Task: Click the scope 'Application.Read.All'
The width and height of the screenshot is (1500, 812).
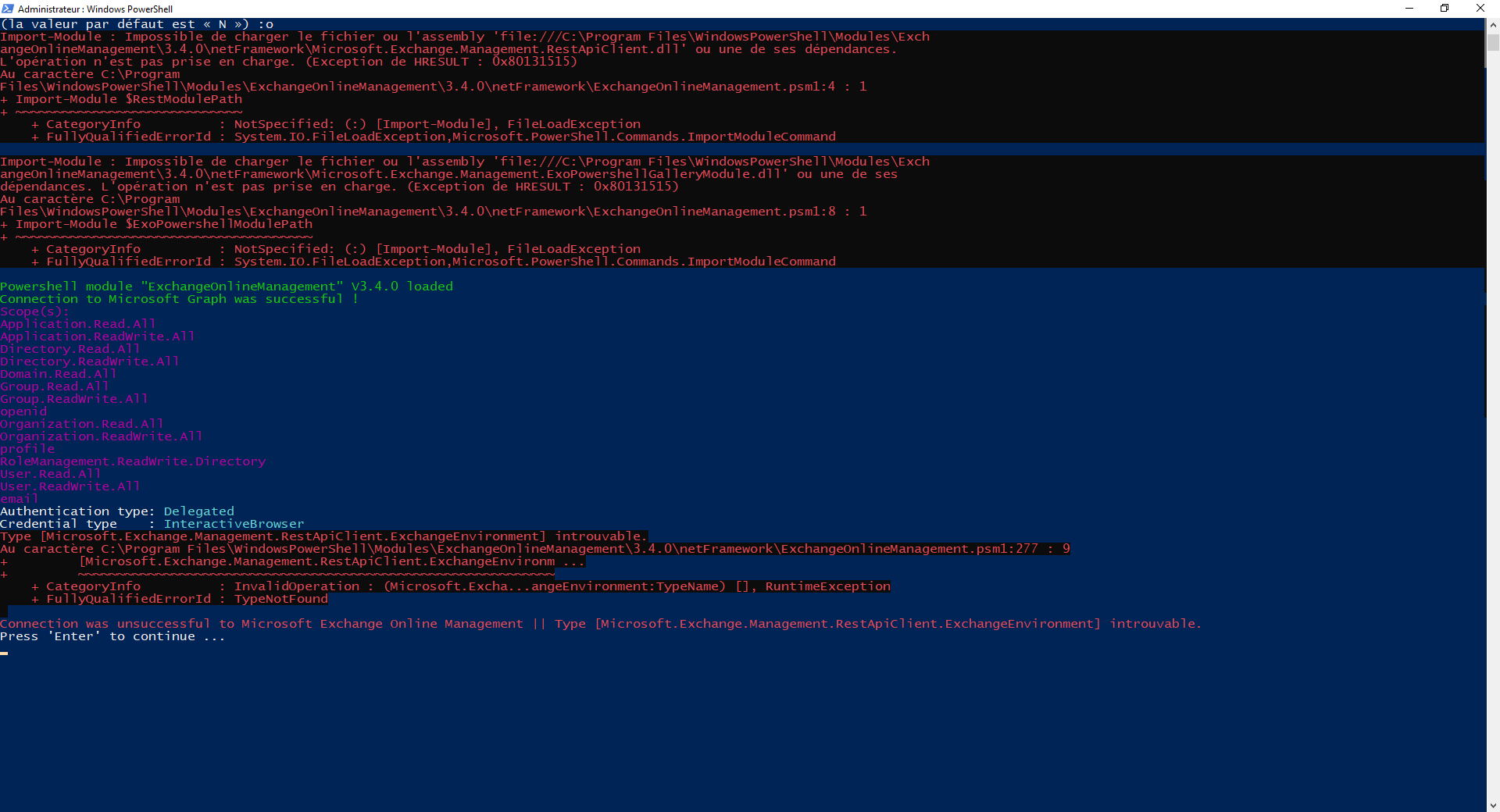Action: [78, 324]
